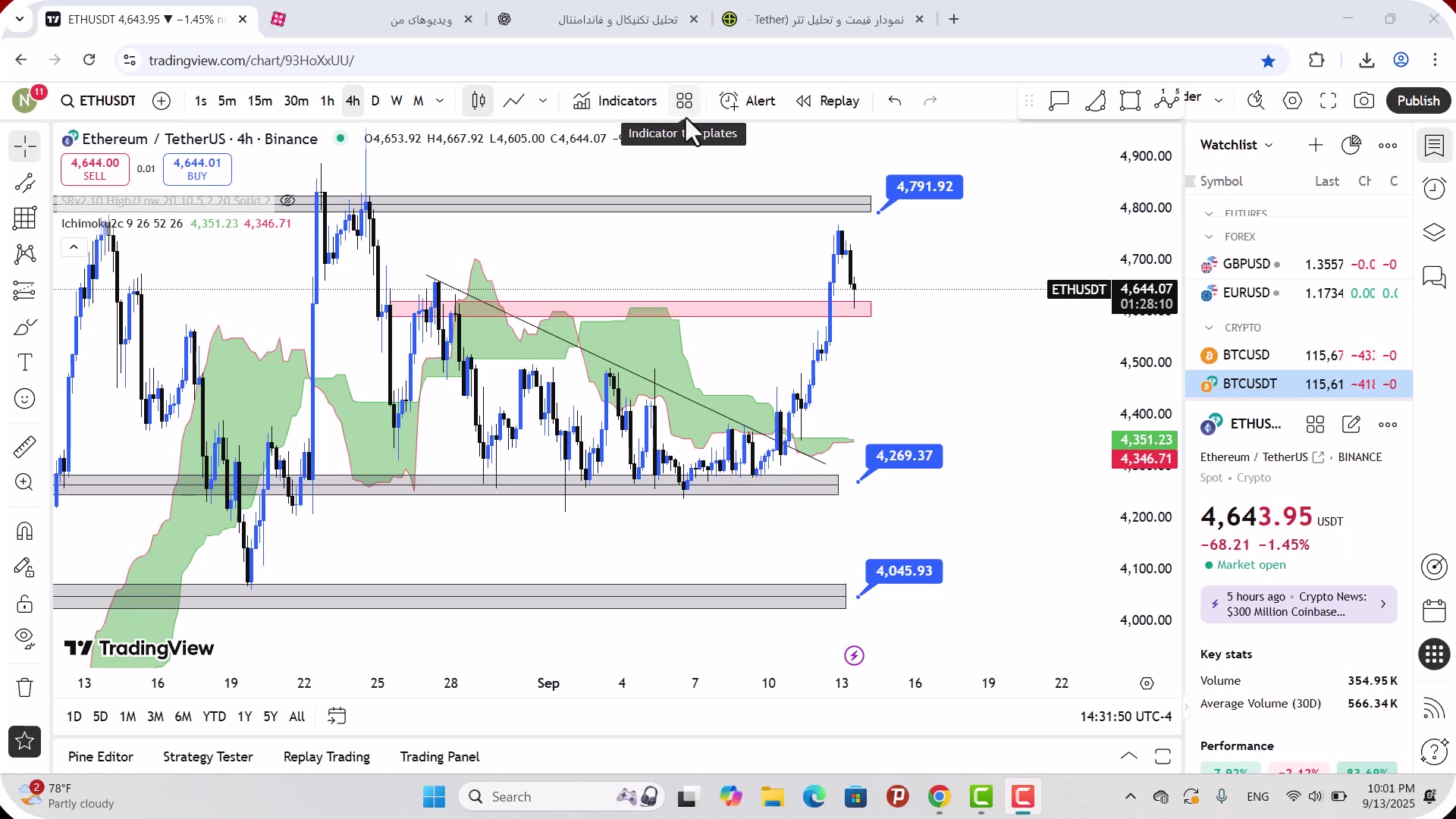Open the Indicators dialog
Viewport: 1456px width, 819px height.
point(615,101)
